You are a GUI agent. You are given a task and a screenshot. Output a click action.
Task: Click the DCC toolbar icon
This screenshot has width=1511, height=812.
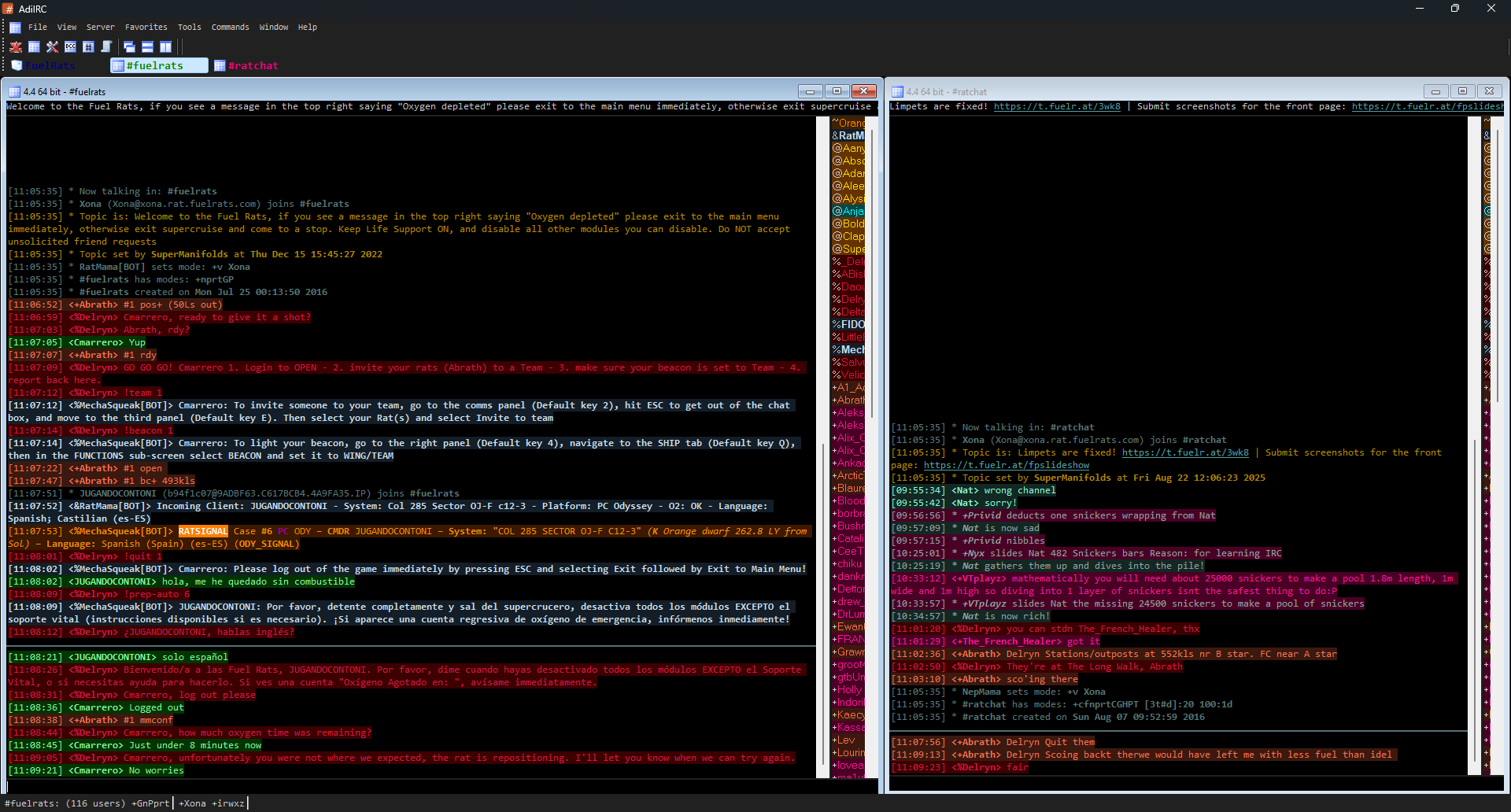click(70, 47)
